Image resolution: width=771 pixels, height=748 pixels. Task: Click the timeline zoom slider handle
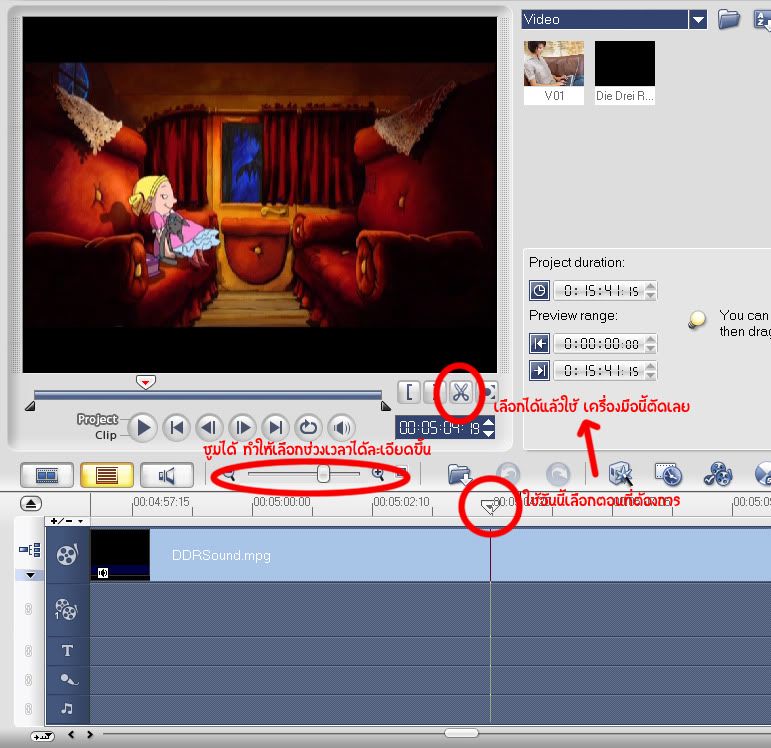[323, 474]
